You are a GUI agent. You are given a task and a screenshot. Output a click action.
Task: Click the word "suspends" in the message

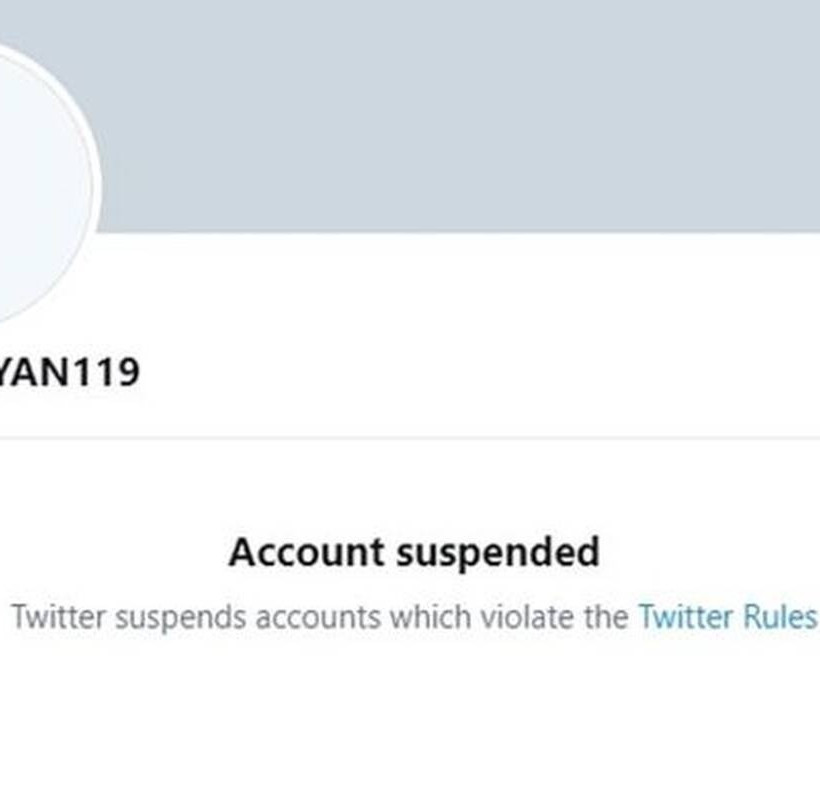coord(180,617)
